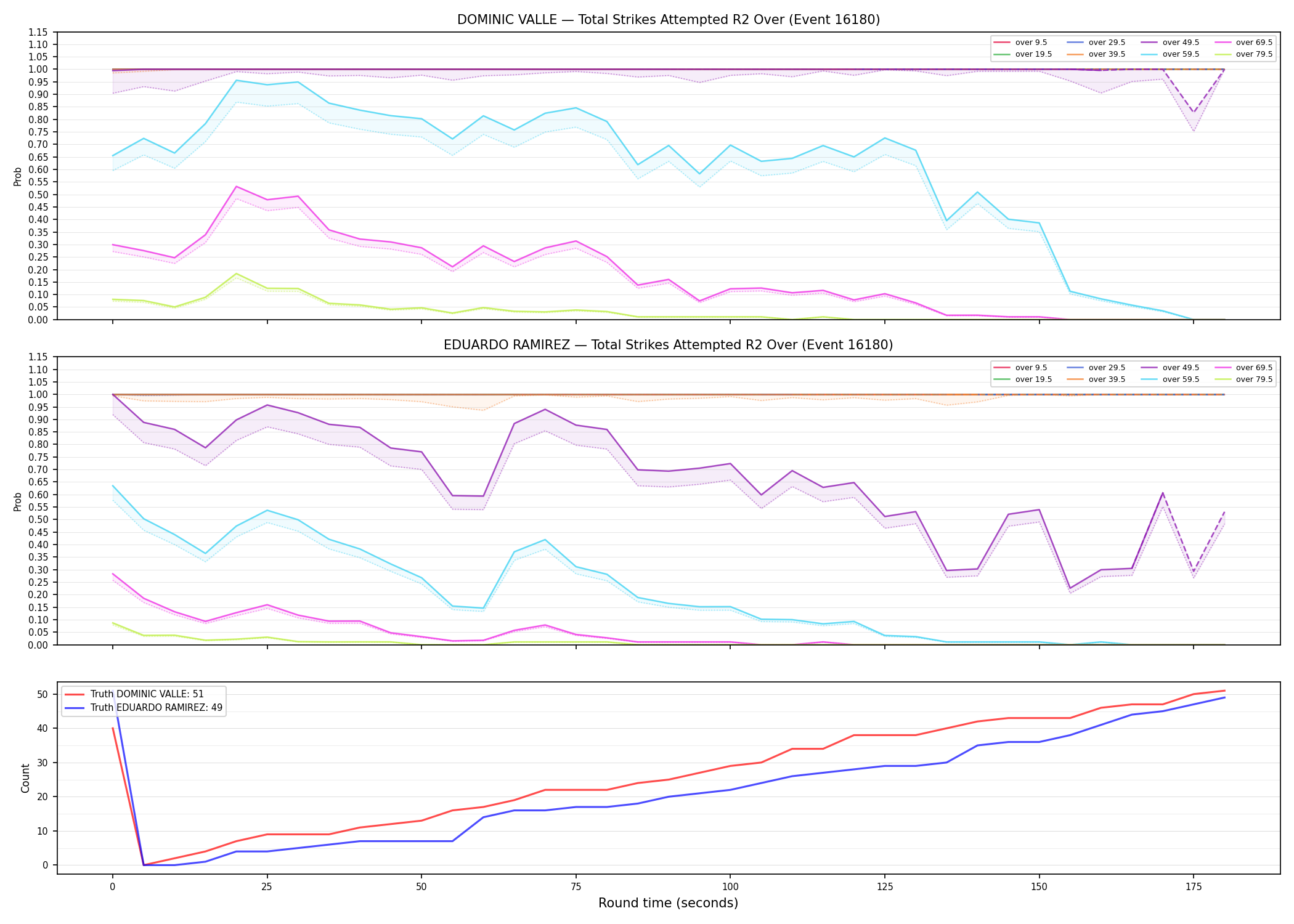The image size is (1294, 924).
Task: Click the Count axis tick 30
Action: (x=43, y=763)
